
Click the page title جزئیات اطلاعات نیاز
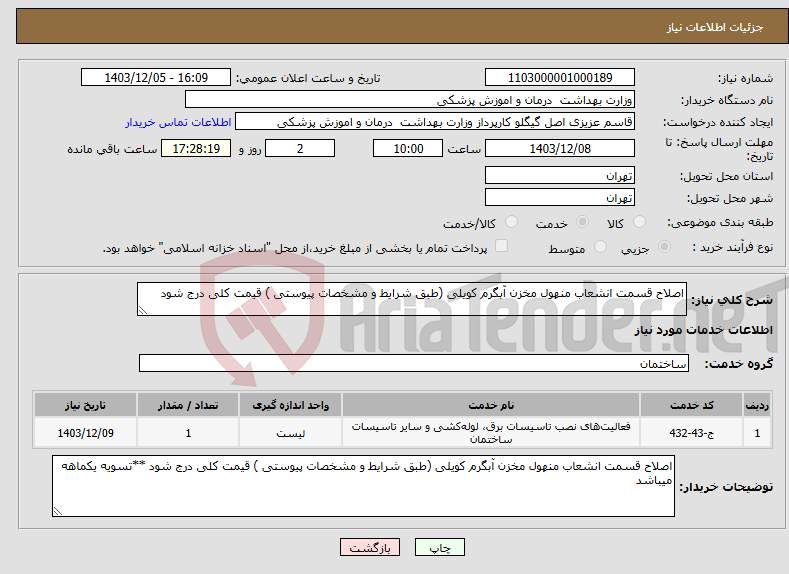point(715,27)
